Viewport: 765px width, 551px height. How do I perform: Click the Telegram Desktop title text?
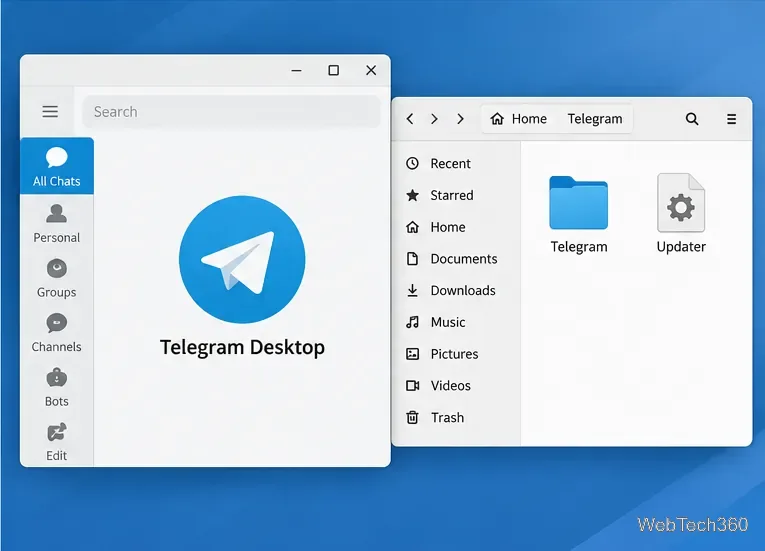pos(242,347)
